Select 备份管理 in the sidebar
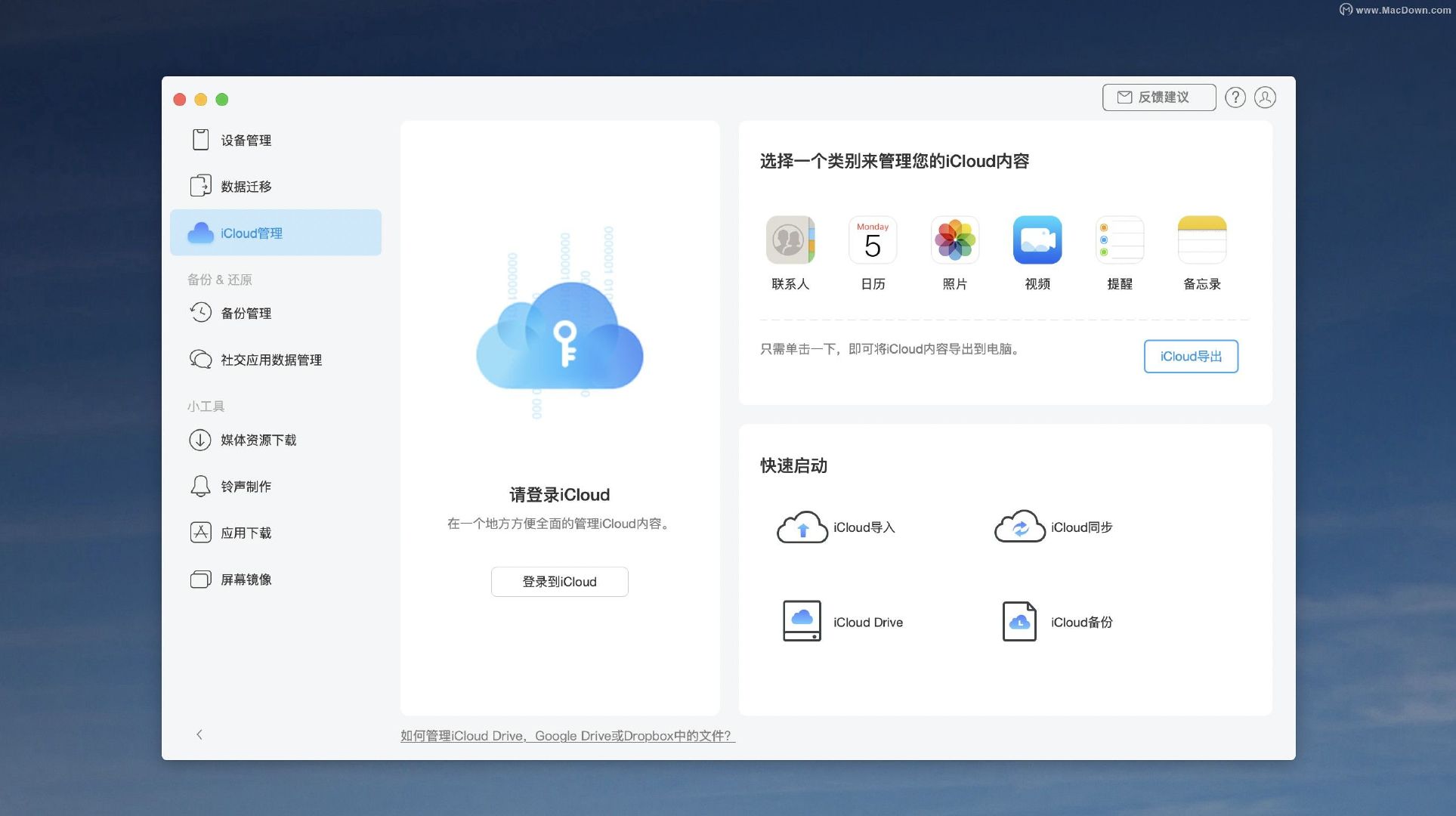1456x816 pixels. (276, 313)
